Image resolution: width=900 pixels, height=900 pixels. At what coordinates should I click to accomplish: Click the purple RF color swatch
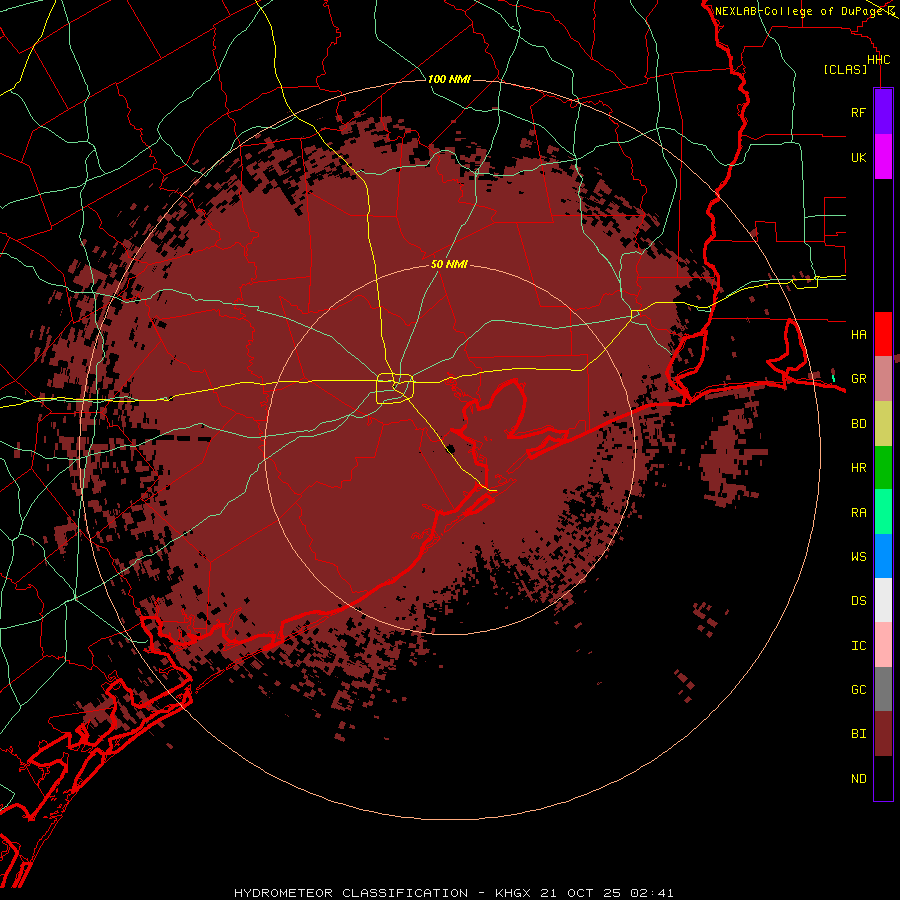[x=883, y=112]
